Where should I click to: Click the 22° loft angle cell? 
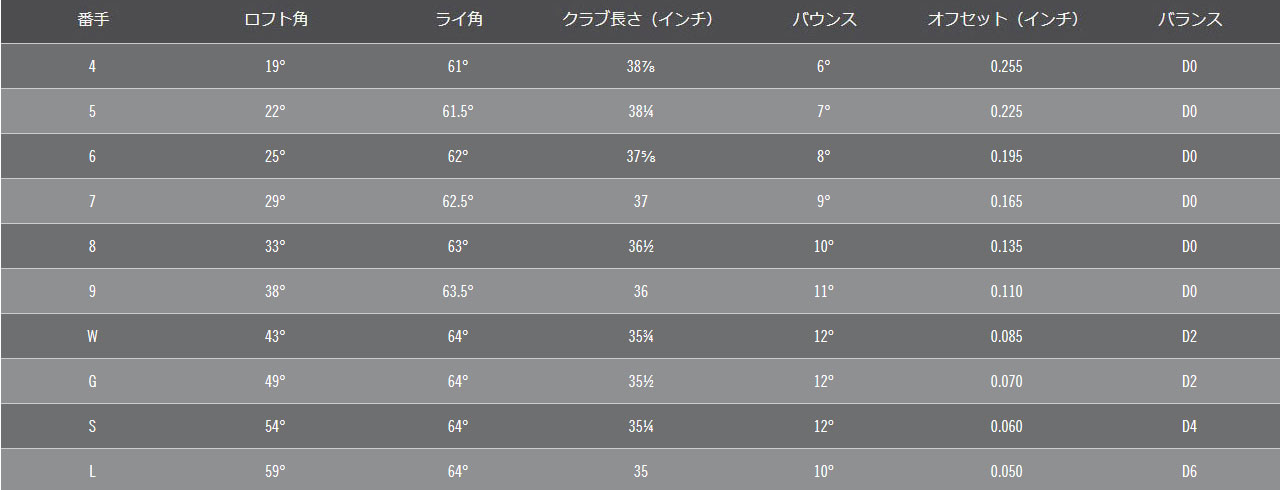click(275, 112)
